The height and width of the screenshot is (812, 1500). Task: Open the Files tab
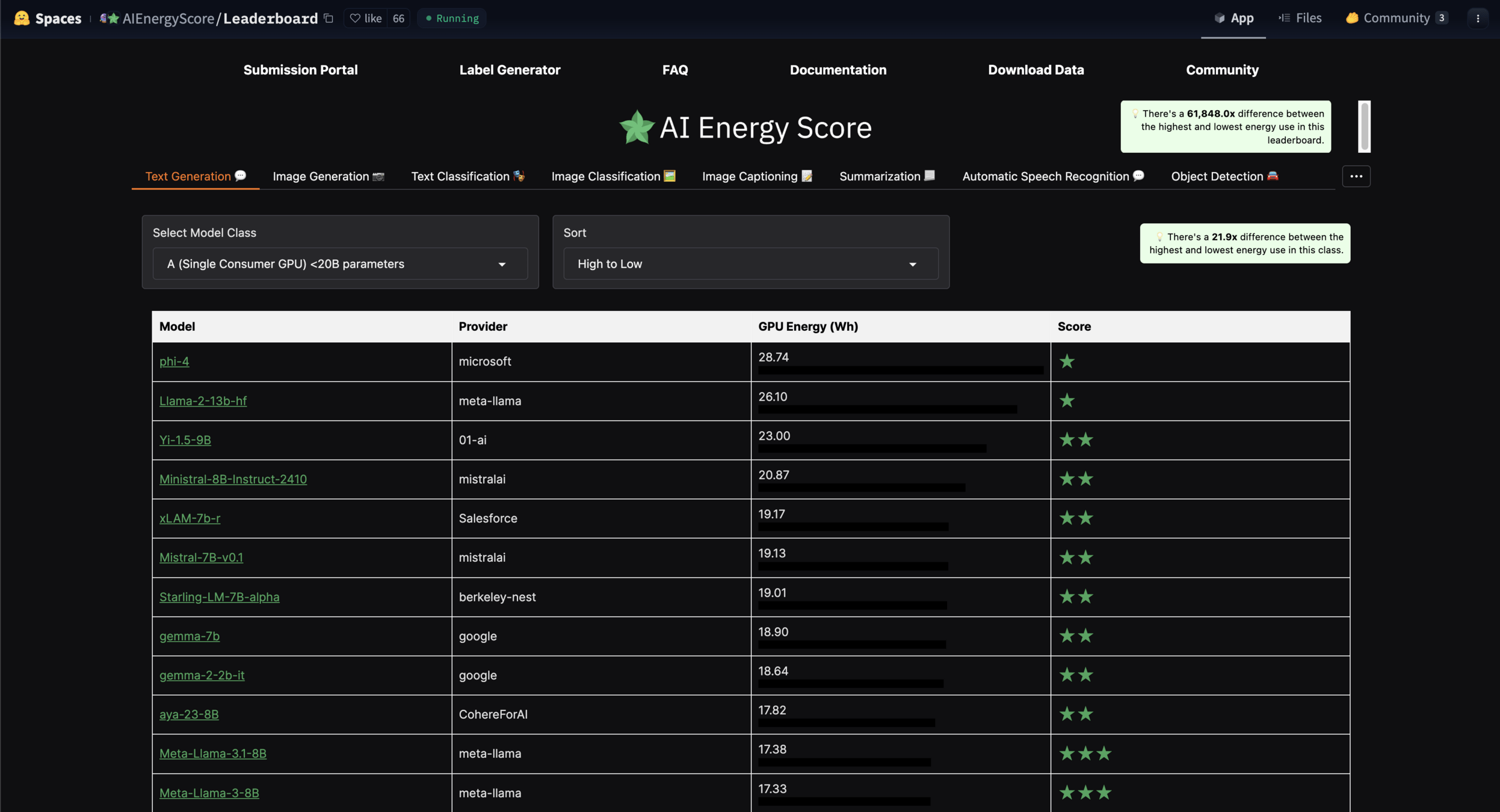click(x=1300, y=18)
